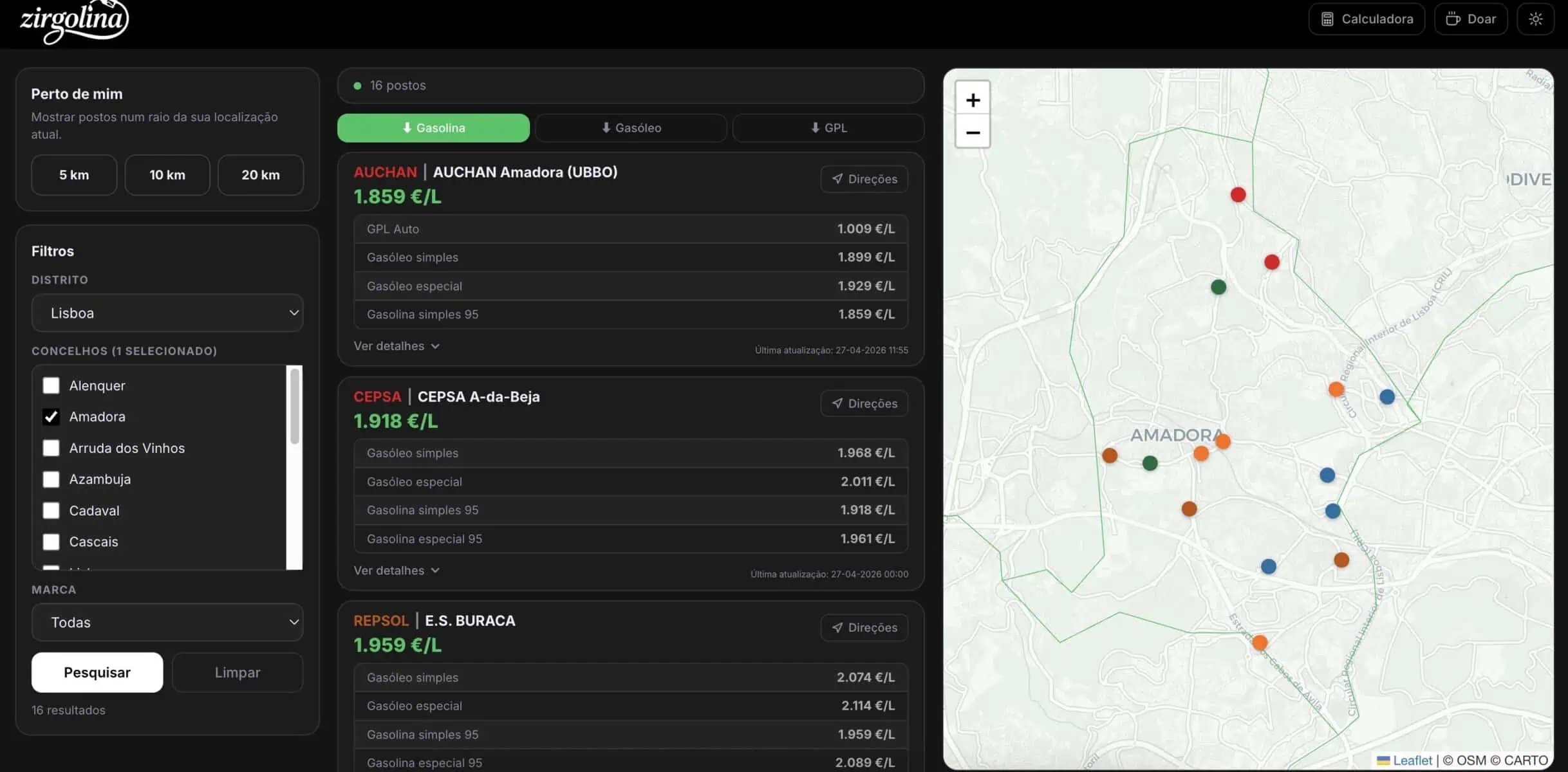Open the Distrito dropdown showing Lisboa
The width and height of the screenshot is (1568, 772).
point(167,313)
